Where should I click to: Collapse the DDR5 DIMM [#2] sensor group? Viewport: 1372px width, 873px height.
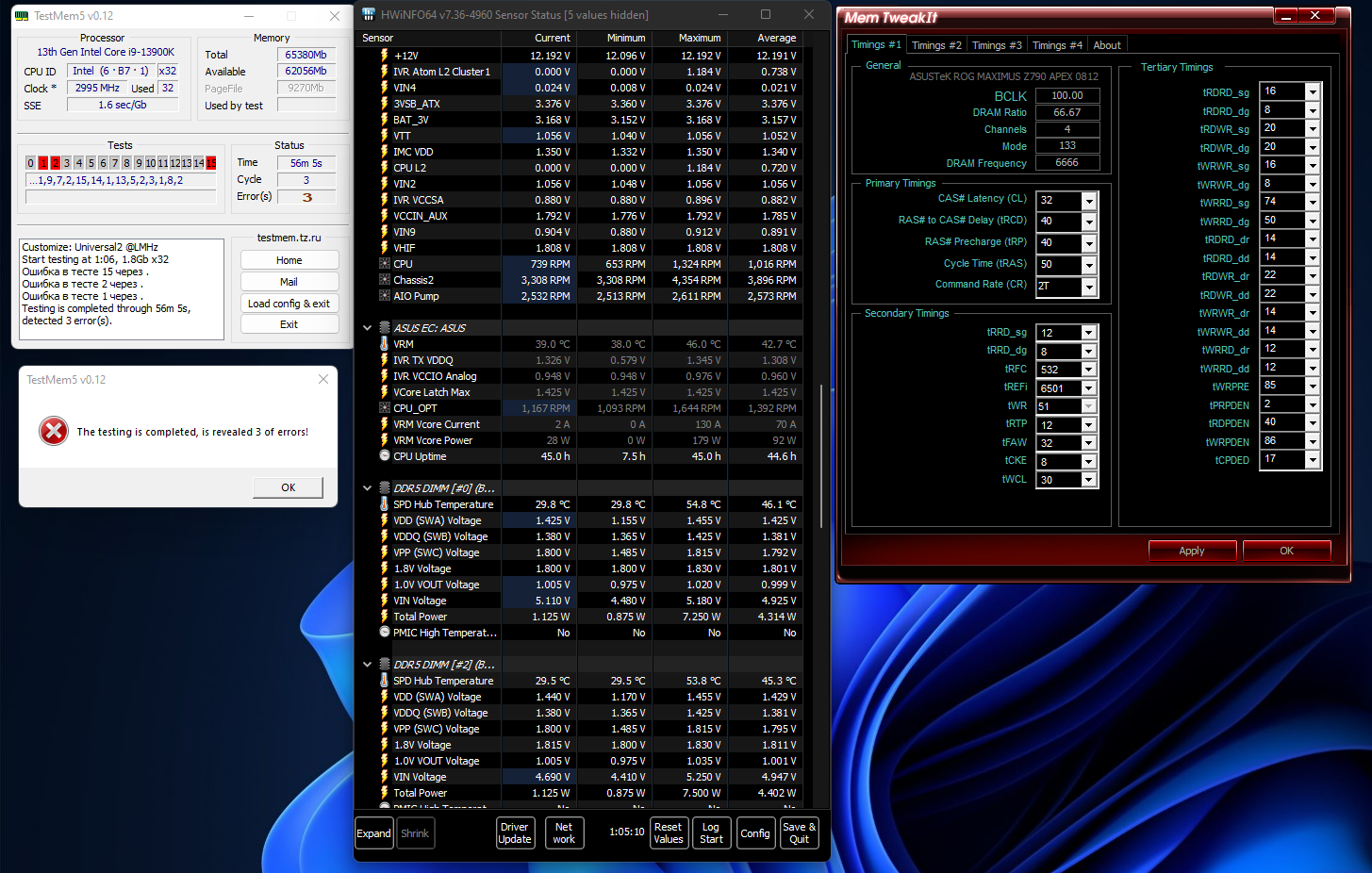coord(367,665)
